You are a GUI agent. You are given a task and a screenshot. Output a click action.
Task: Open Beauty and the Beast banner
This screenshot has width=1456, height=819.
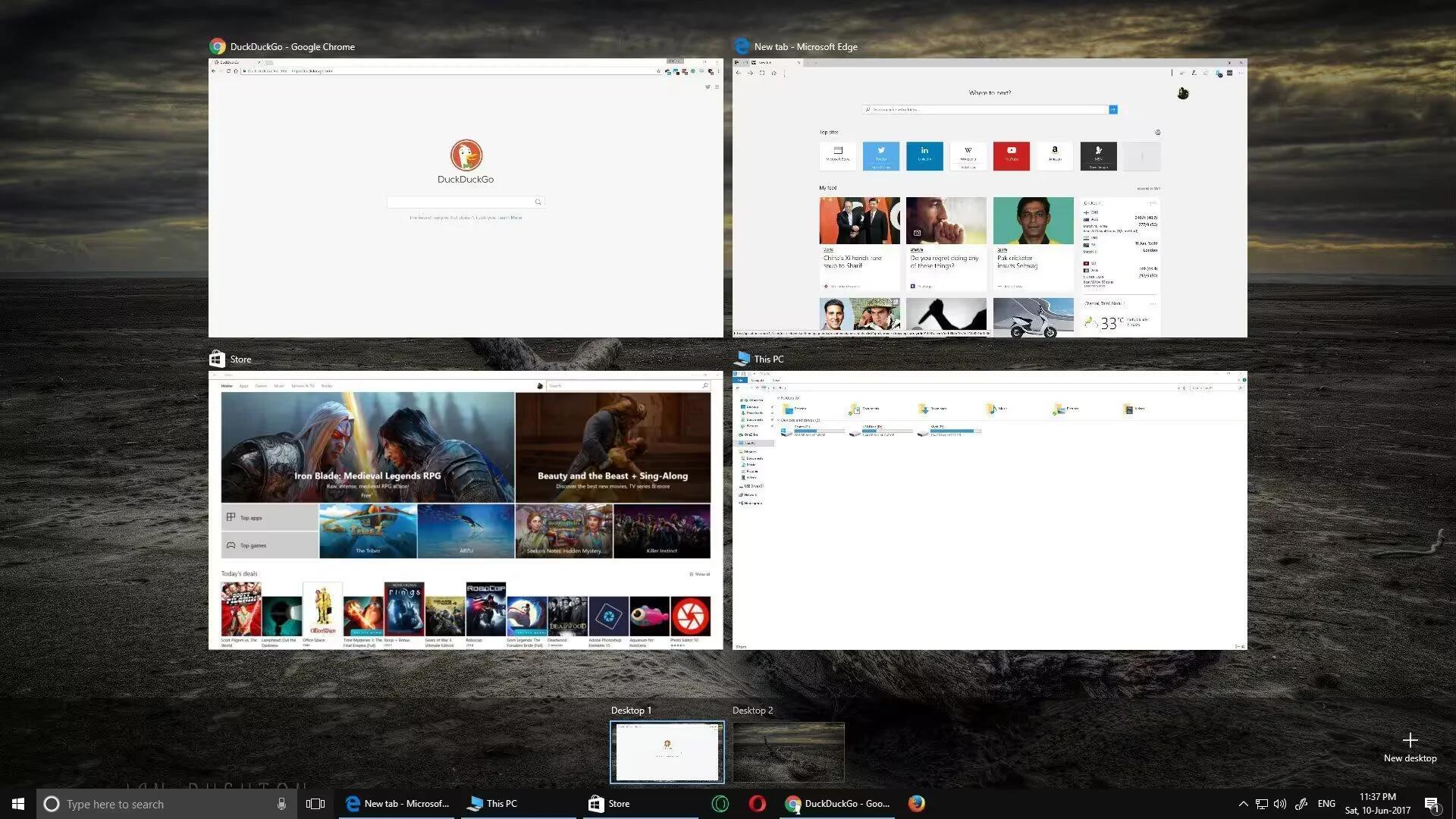613,447
